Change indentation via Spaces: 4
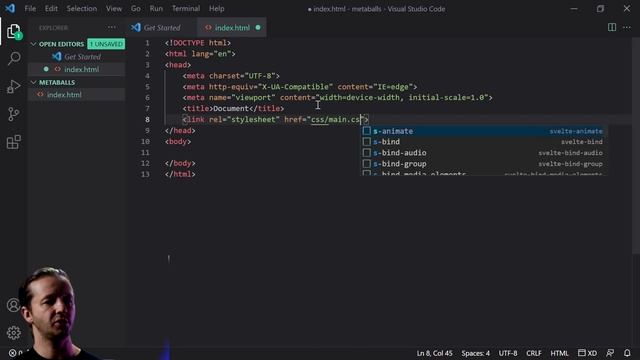The image size is (640, 360). [476, 353]
